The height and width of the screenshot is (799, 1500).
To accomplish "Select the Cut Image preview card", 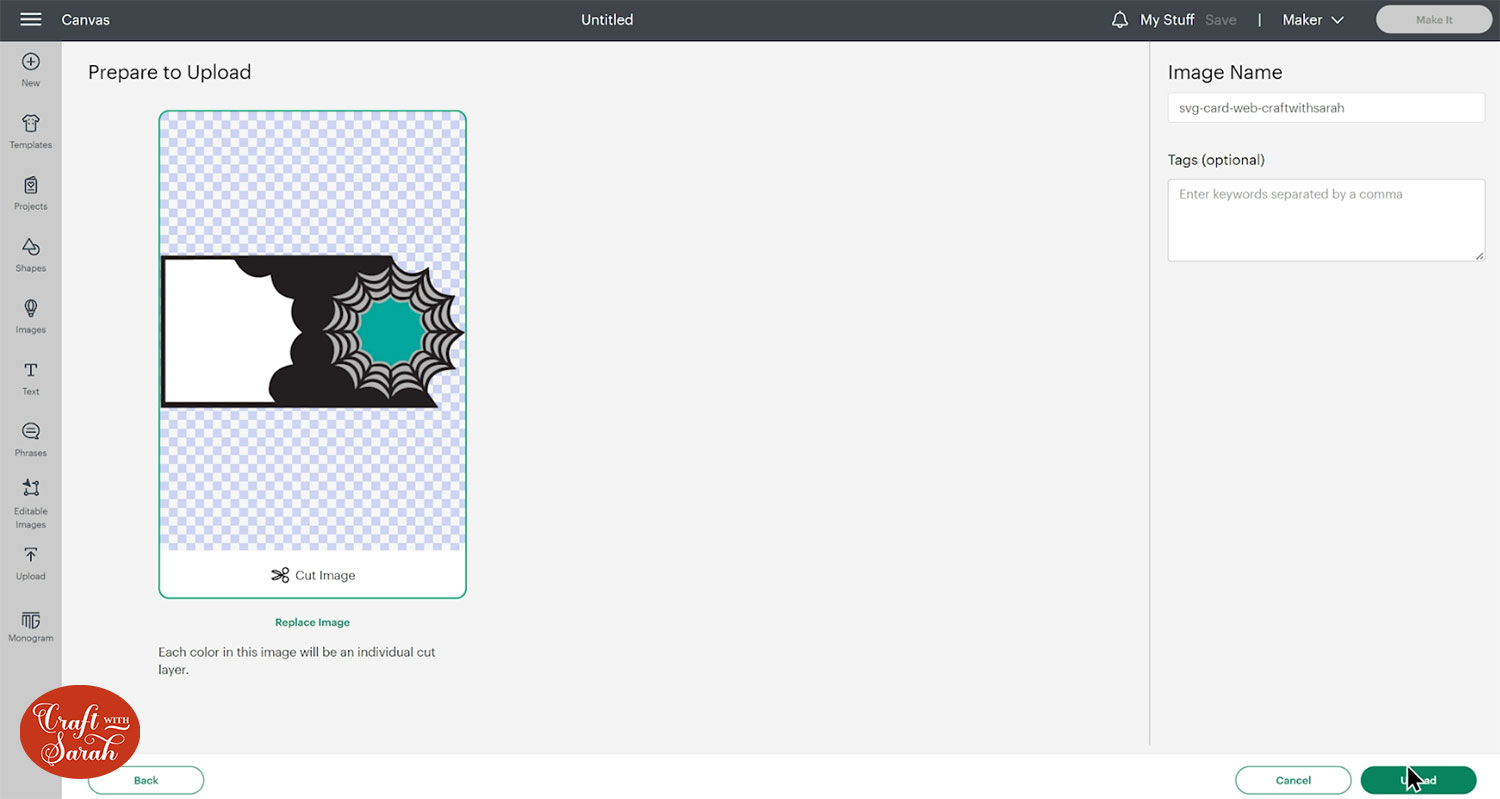I will 312,354.
